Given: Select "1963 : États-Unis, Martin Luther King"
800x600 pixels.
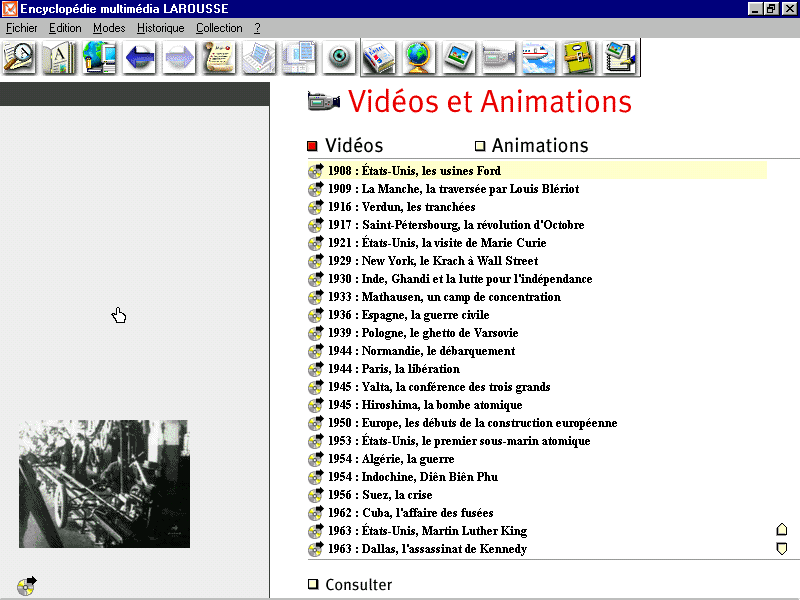Looking at the screenshot, I should point(418,531).
